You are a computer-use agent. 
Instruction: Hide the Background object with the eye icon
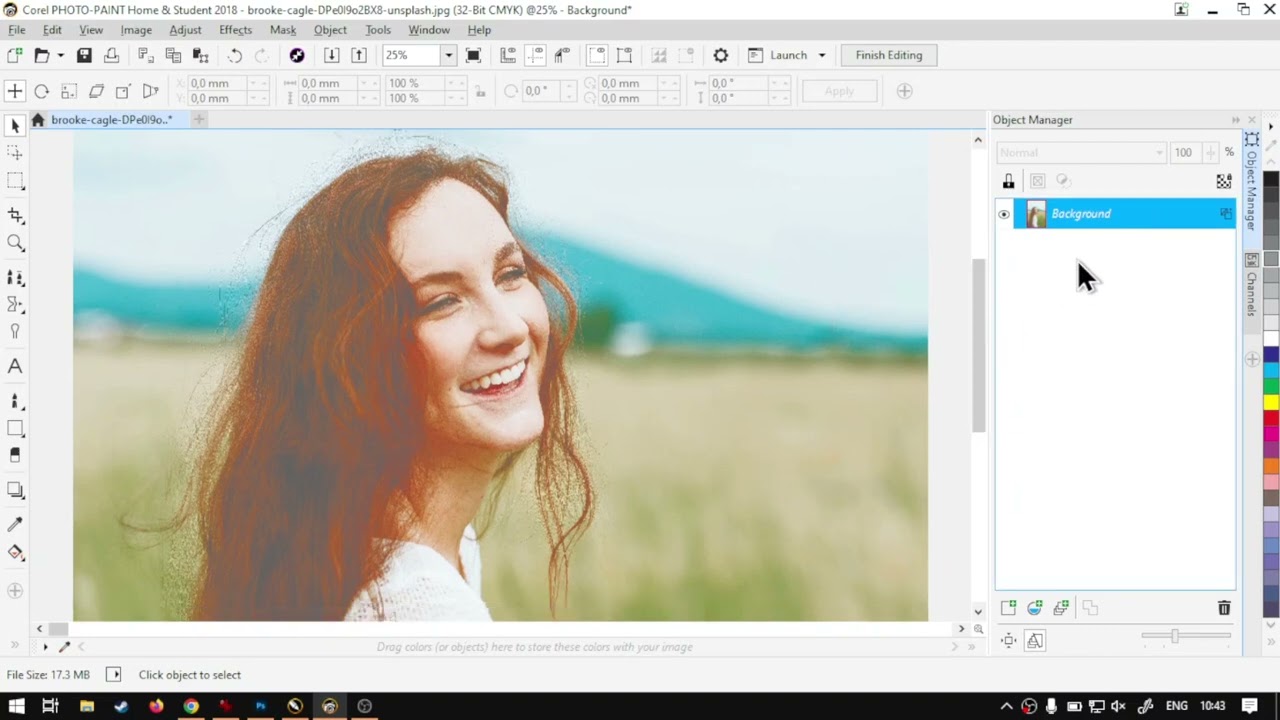click(1004, 214)
